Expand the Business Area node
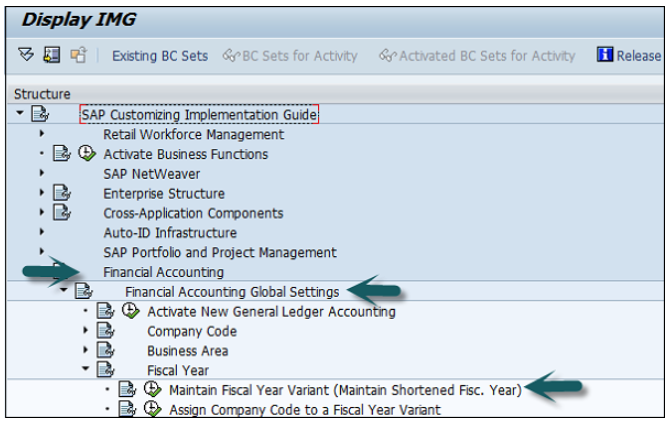 [x=86, y=350]
